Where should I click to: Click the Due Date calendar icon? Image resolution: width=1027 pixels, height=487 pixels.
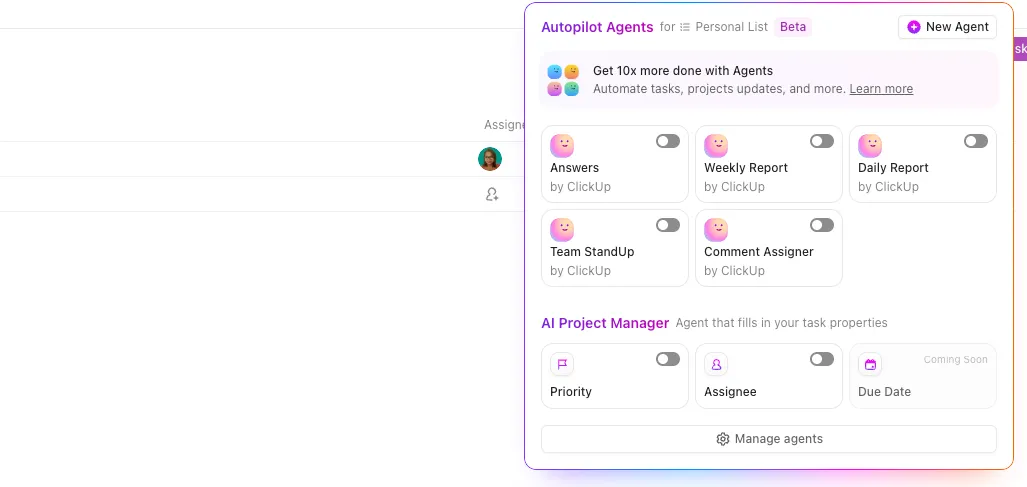[x=870, y=365]
